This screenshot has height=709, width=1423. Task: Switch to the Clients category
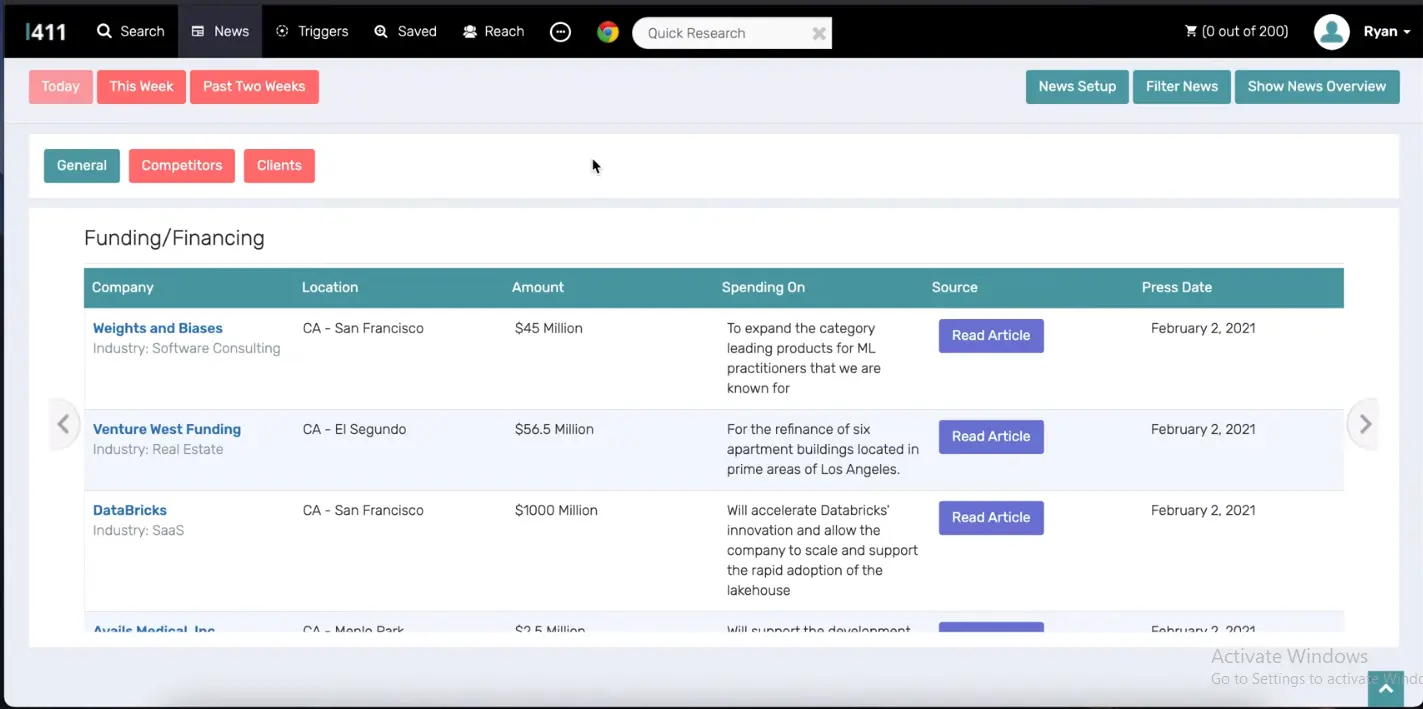pos(279,166)
